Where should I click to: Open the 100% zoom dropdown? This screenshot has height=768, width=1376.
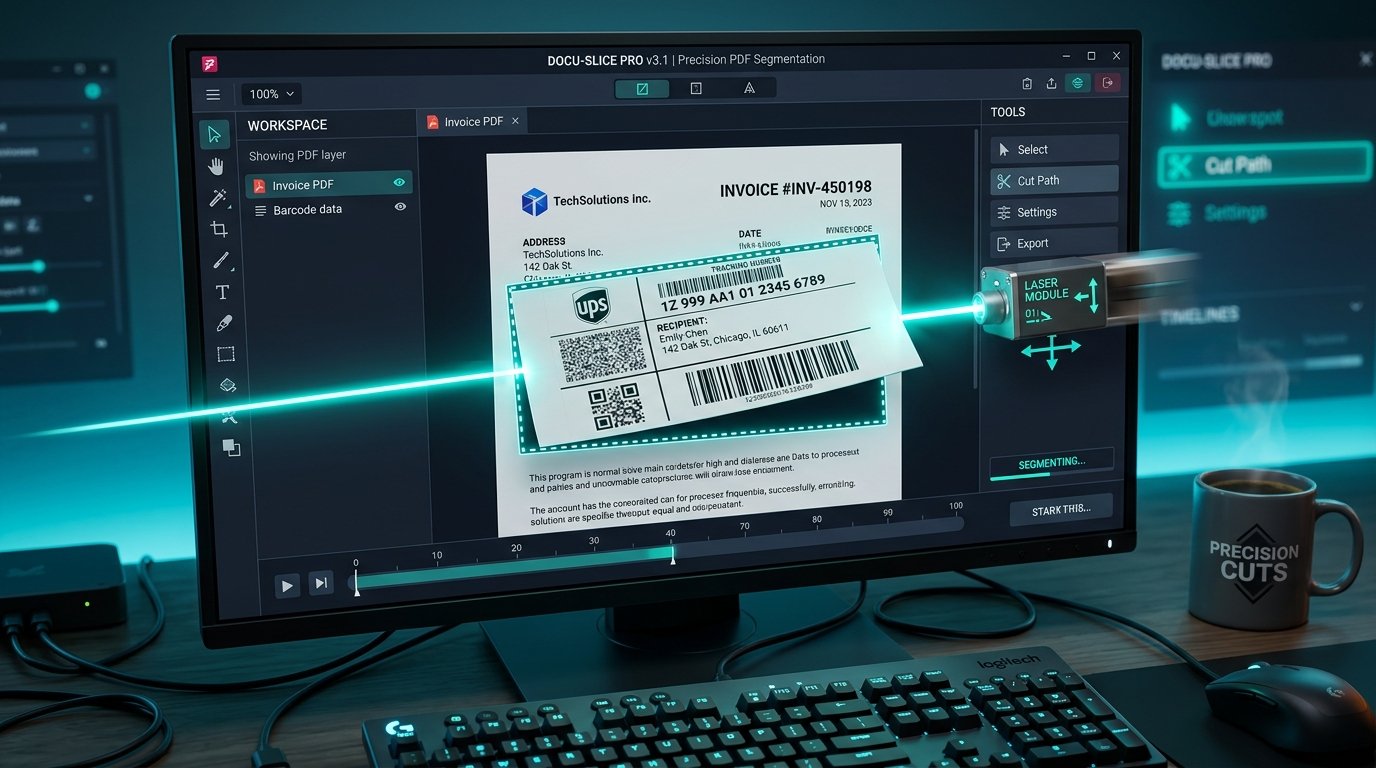271,94
